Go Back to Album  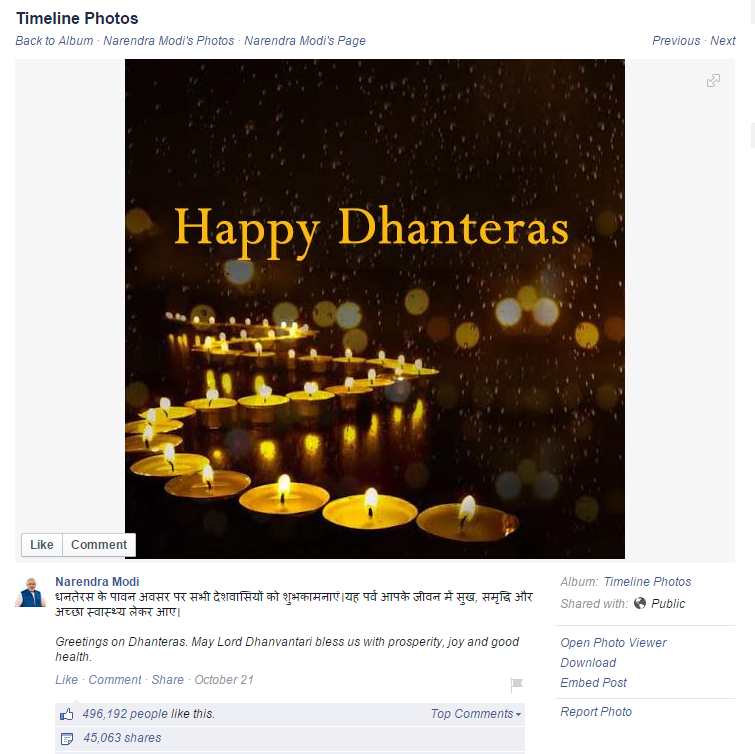pos(54,41)
